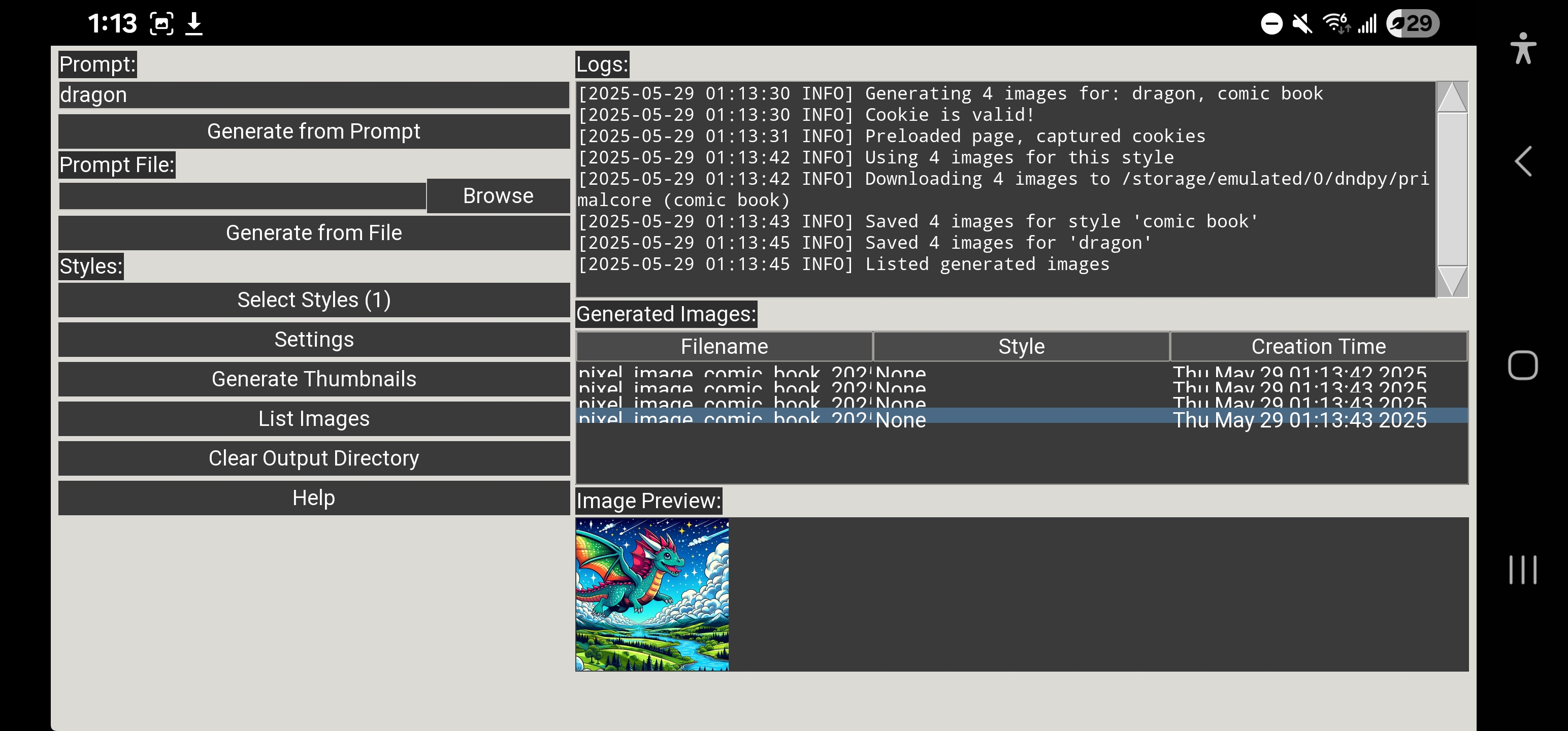Tap the battery 29 indicator
The height and width of the screenshot is (731, 1568).
tap(1412, 24)
